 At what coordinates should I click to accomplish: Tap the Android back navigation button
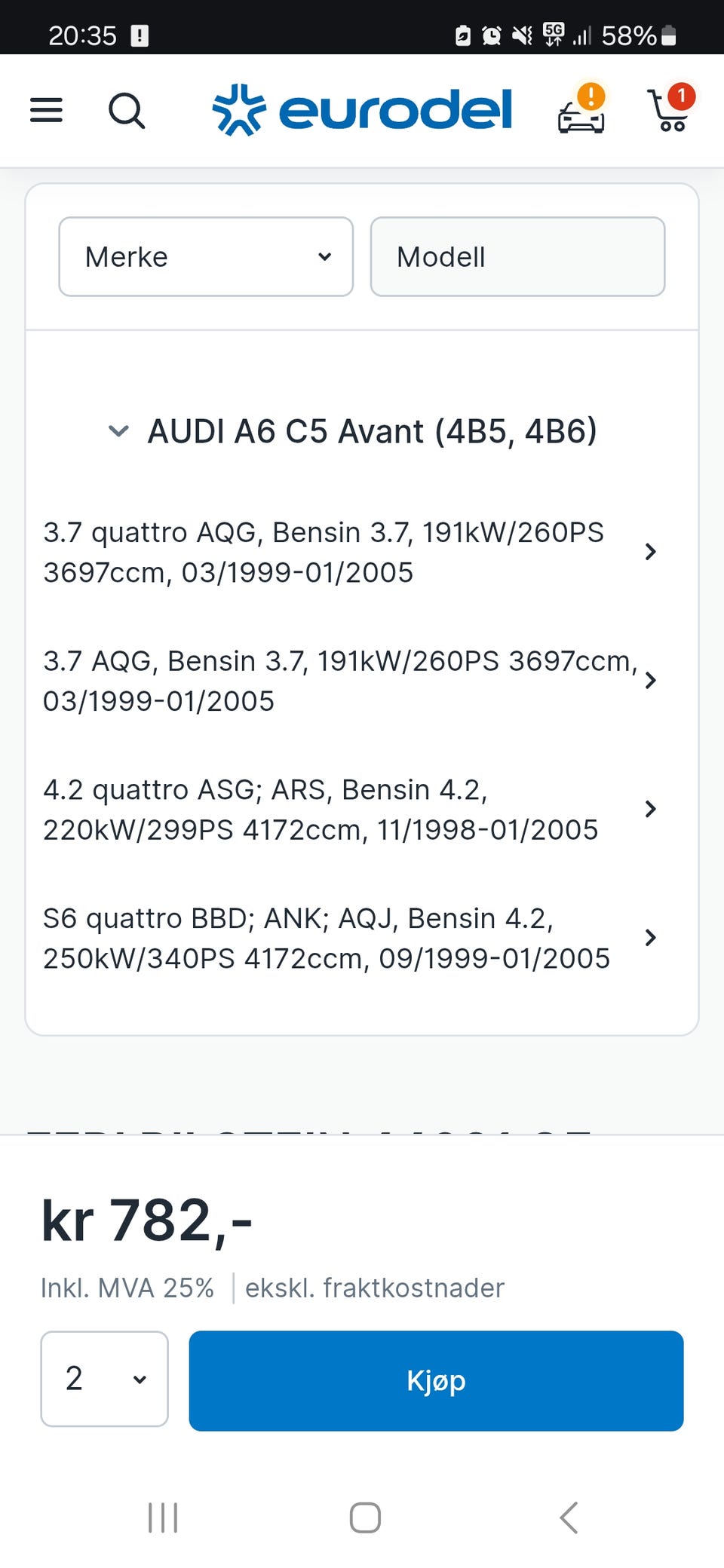point(569,1517)
